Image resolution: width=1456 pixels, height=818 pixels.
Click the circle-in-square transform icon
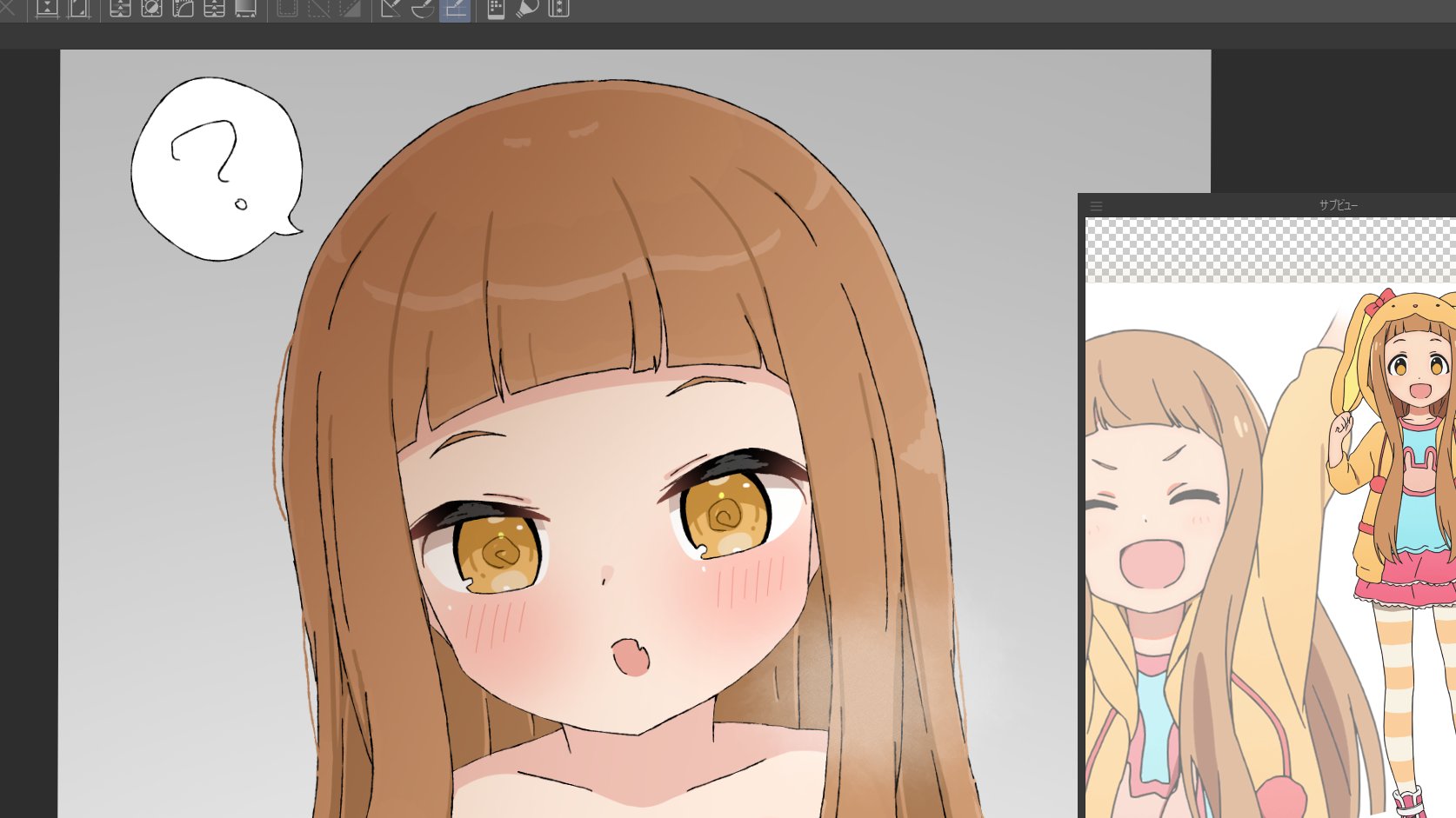click(151, 9)
